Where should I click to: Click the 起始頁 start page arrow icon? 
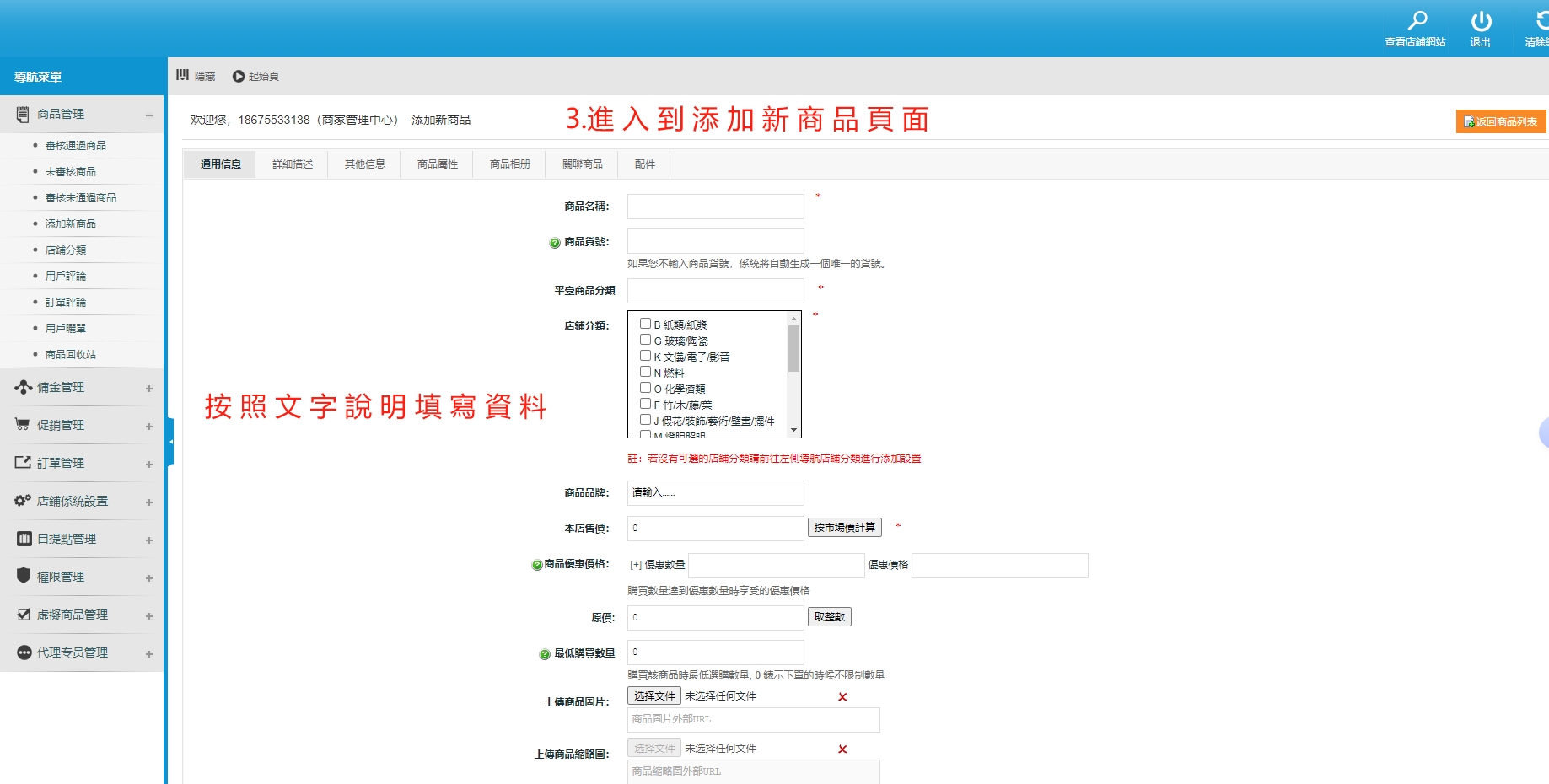pyautogui.click(x=239, y=77)
